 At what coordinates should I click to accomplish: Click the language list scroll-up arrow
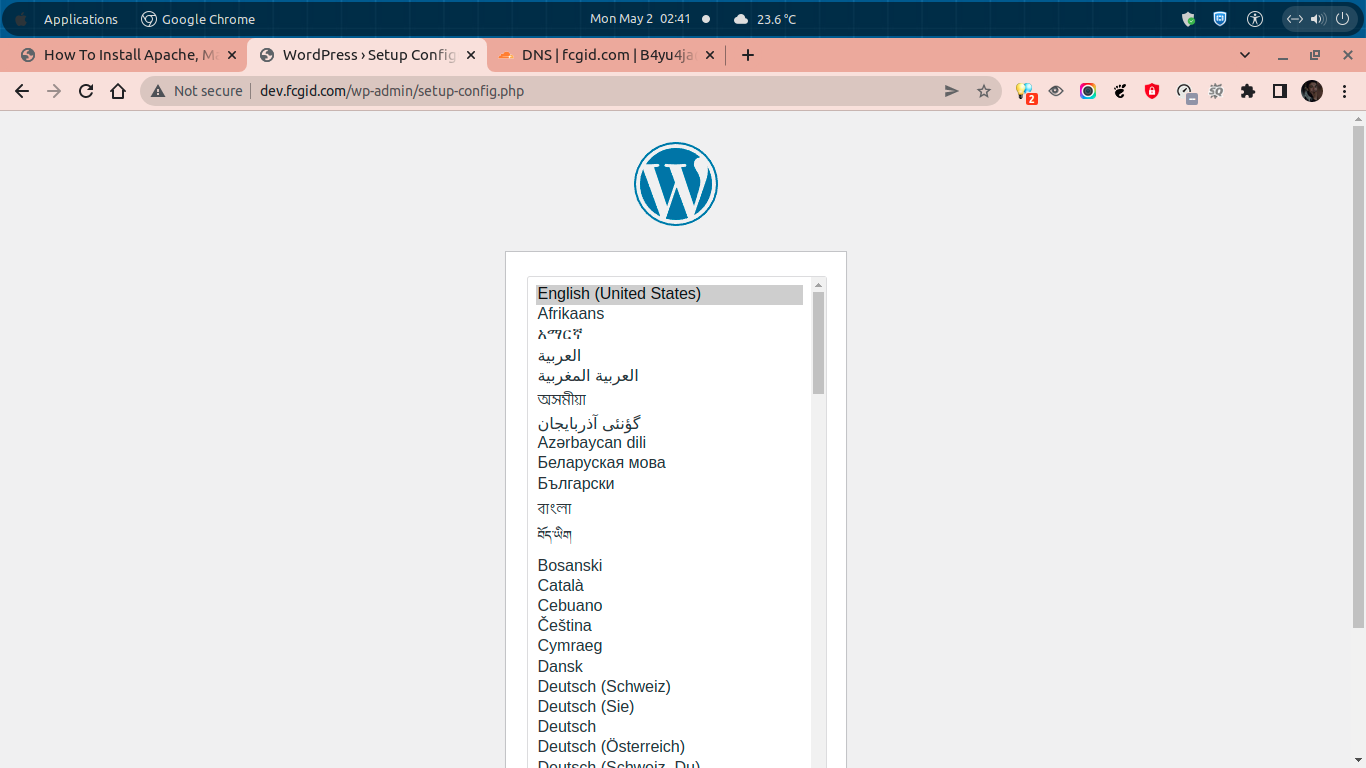coord(819,285)
